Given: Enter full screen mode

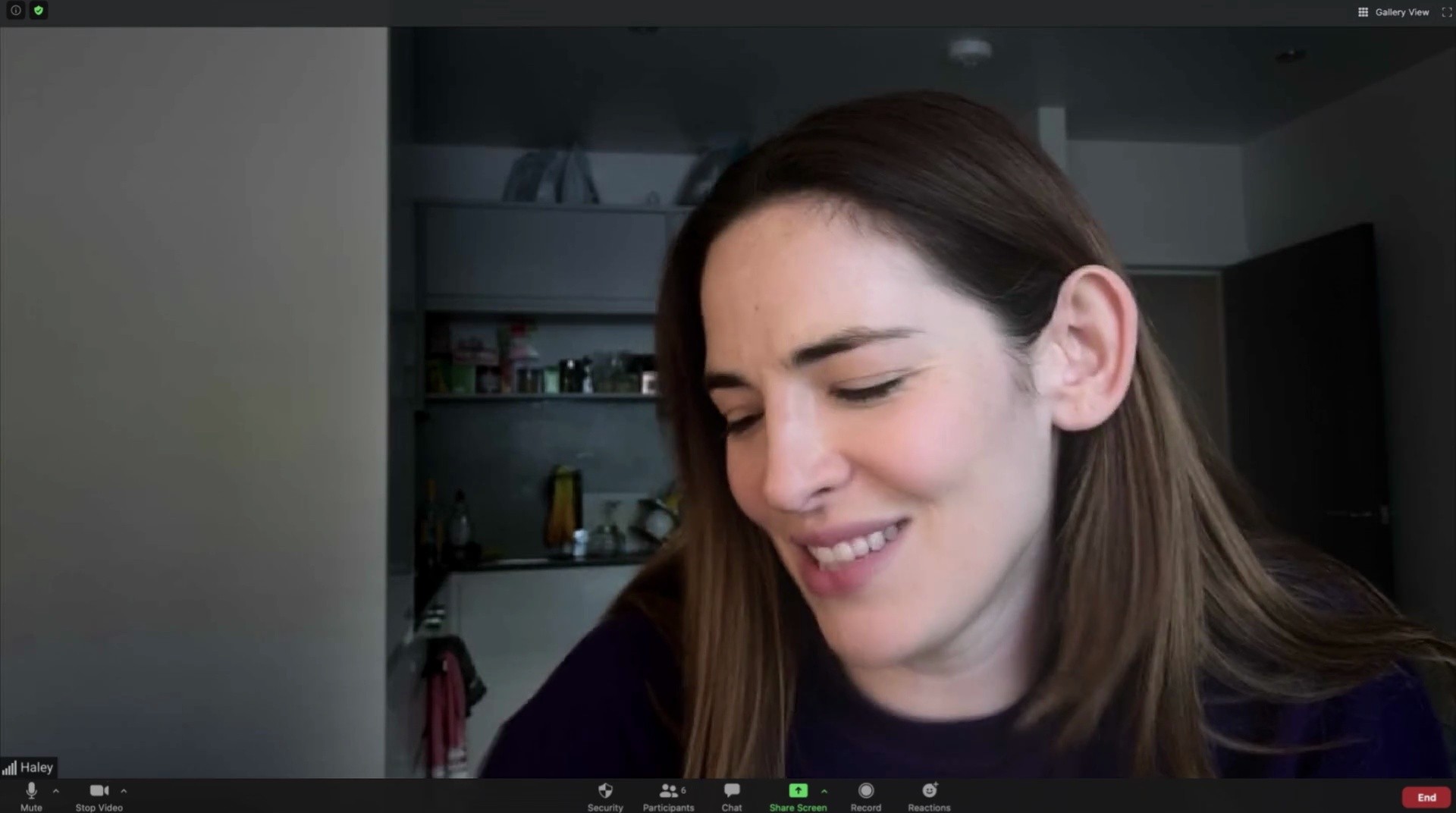Looking at the screenshot, I should tap(1446, 12).
